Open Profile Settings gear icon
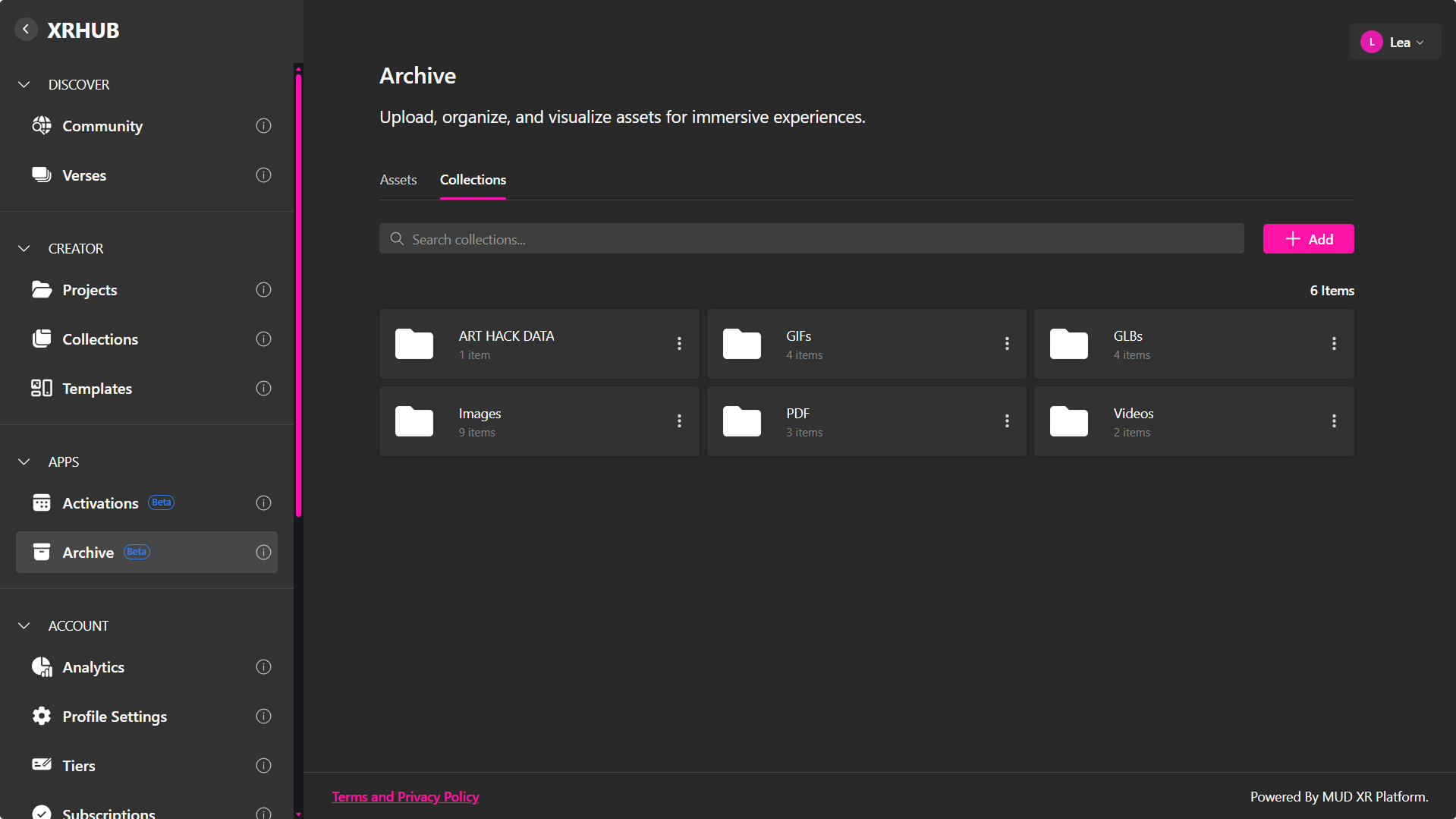Viewport: 1456px width, 819px height. click(x=42, y=716)
